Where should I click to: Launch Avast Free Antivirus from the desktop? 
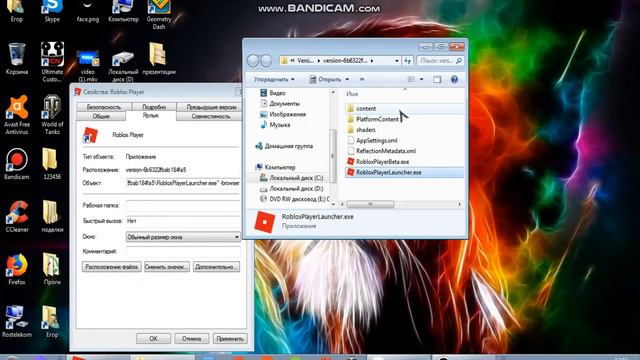[17, 115]
